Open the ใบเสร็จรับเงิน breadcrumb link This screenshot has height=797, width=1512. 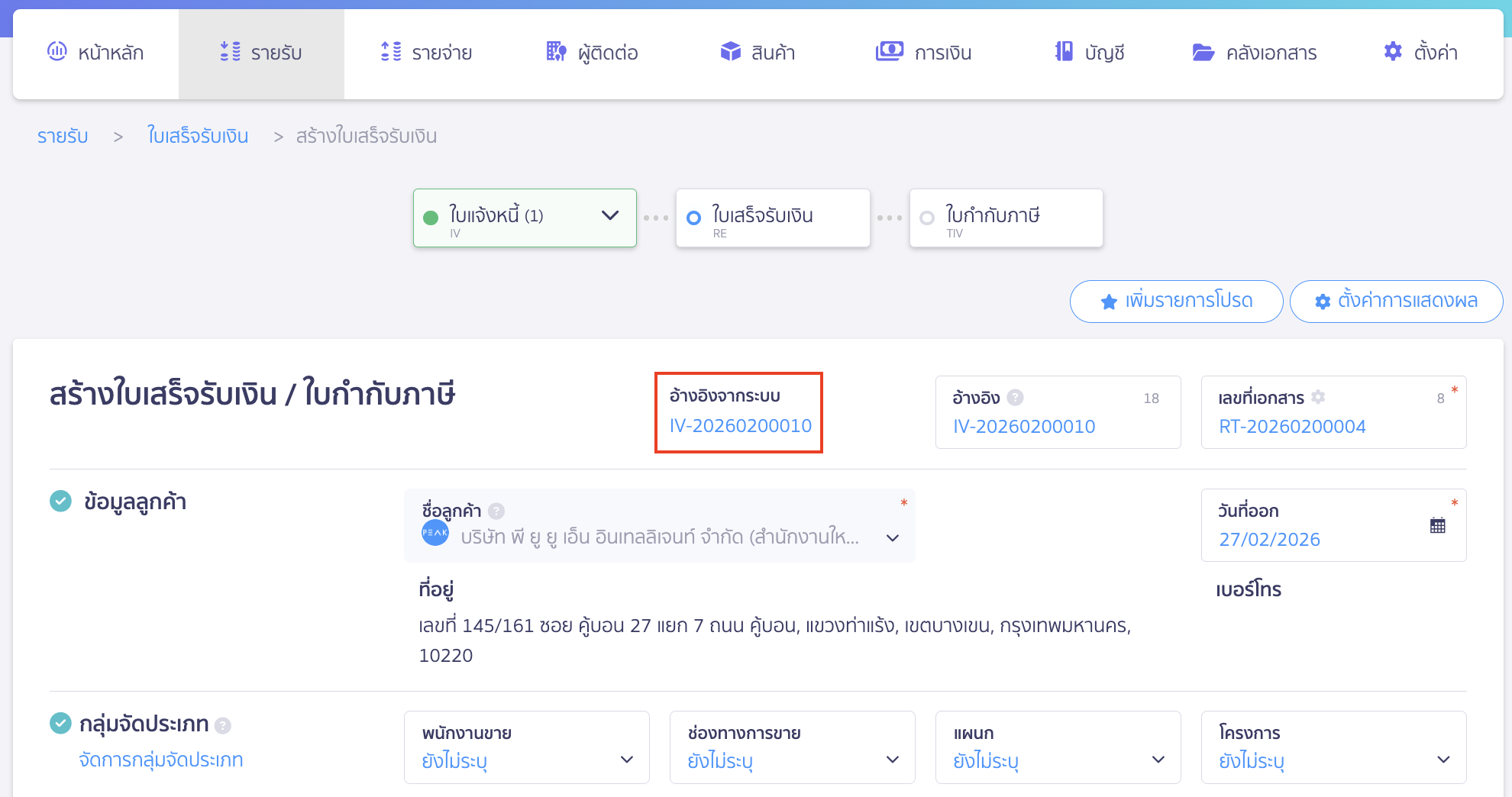tap(197, 135)
